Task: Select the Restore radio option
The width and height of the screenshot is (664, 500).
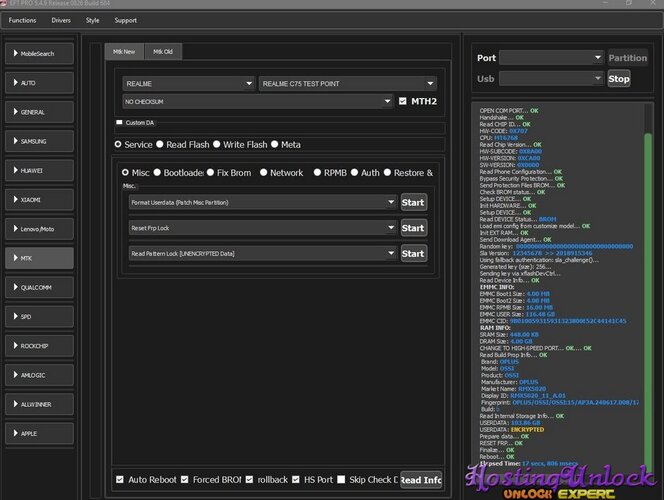Action: click(387, 172)
